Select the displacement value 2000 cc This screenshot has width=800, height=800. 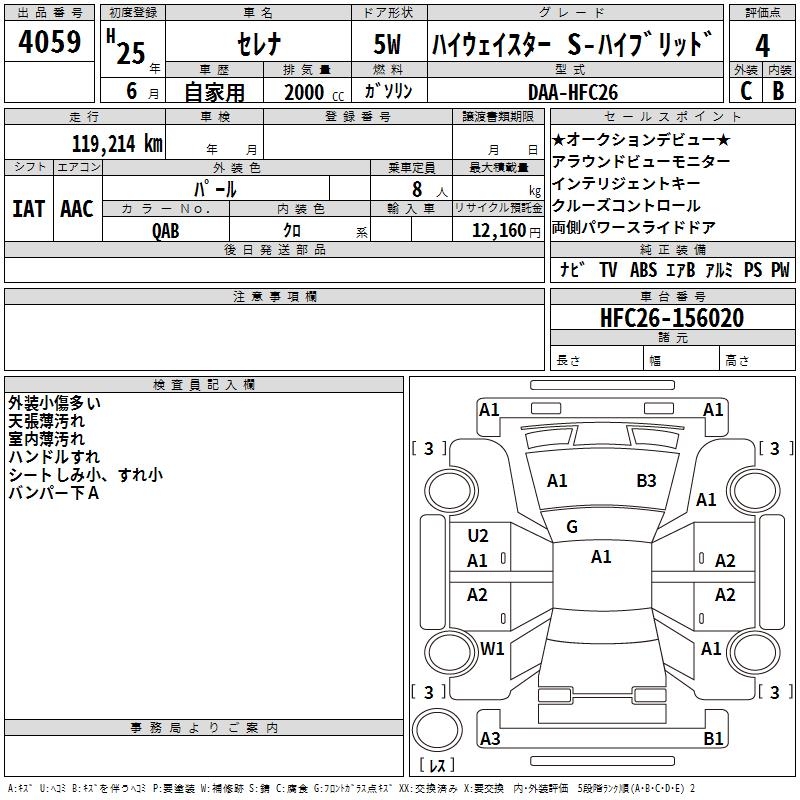pos(314,93)
